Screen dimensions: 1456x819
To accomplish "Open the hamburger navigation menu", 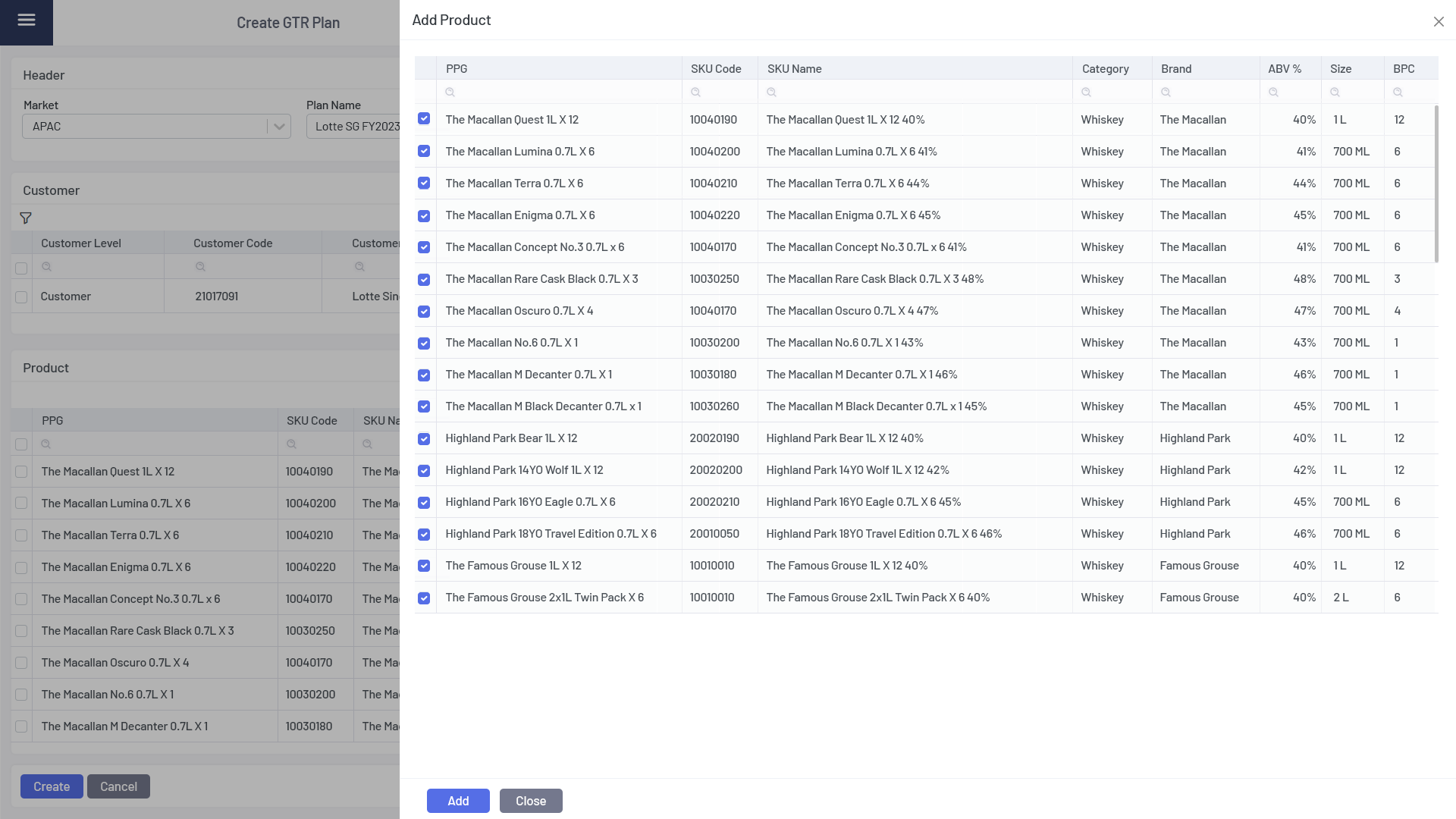I will click(27, 20).
